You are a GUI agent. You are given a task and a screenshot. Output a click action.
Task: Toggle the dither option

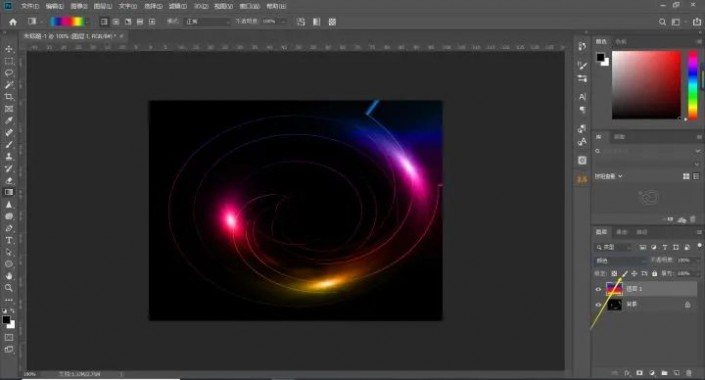click(317, 22)
